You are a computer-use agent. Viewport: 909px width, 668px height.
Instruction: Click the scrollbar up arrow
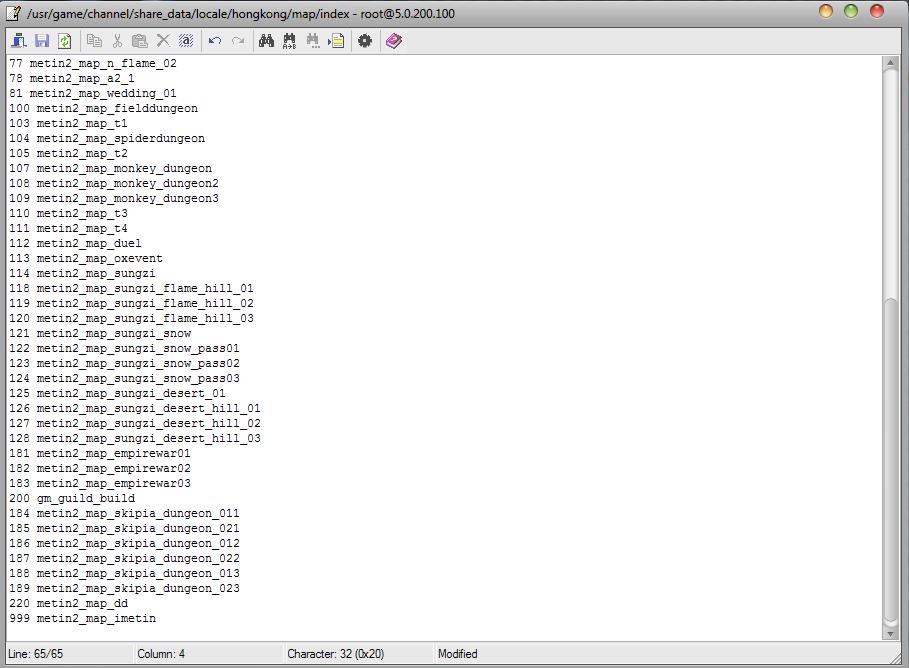(x=890, y=63)
